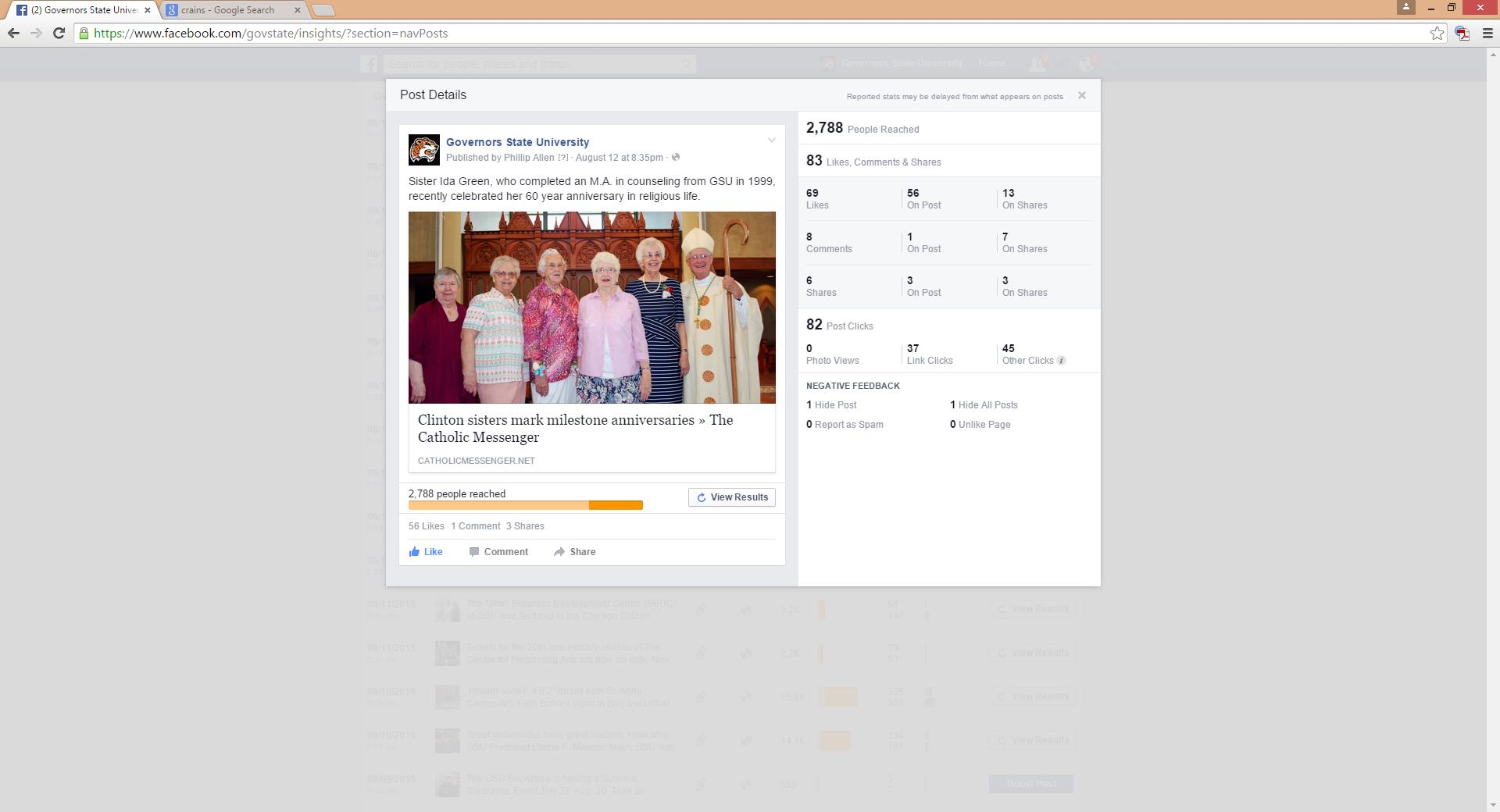Viewport: 1500px width, 812px height.
Task: Click the browser forward arrow
Action: coord(36,33)
